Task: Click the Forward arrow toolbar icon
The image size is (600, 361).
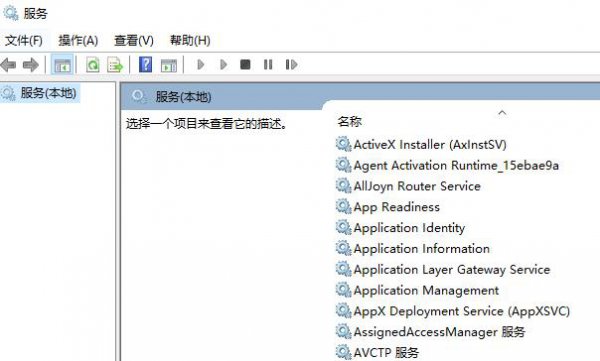Action: coord(31,65)
